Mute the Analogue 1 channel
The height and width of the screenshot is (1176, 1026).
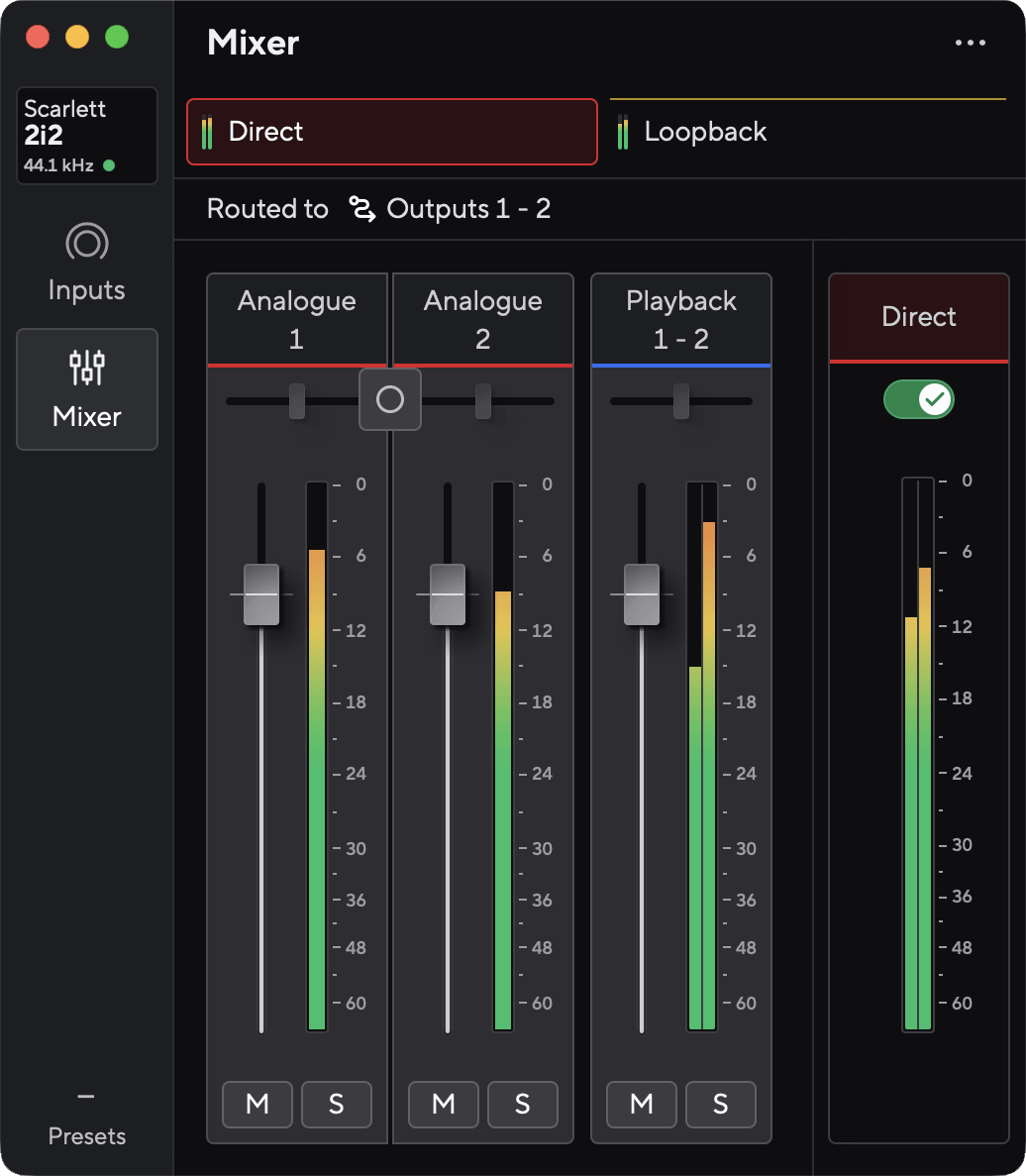click(257, 1104)
